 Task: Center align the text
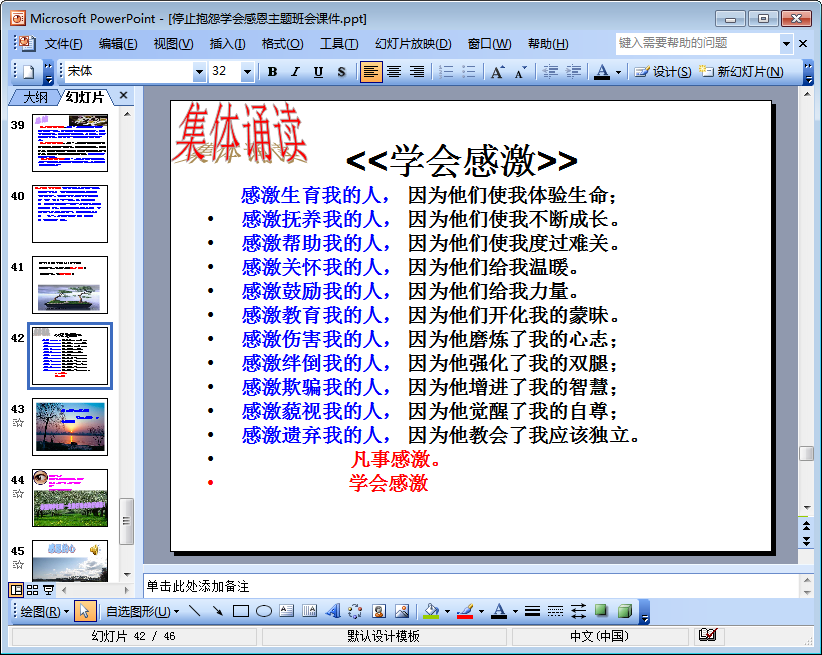tap(394, 72)
